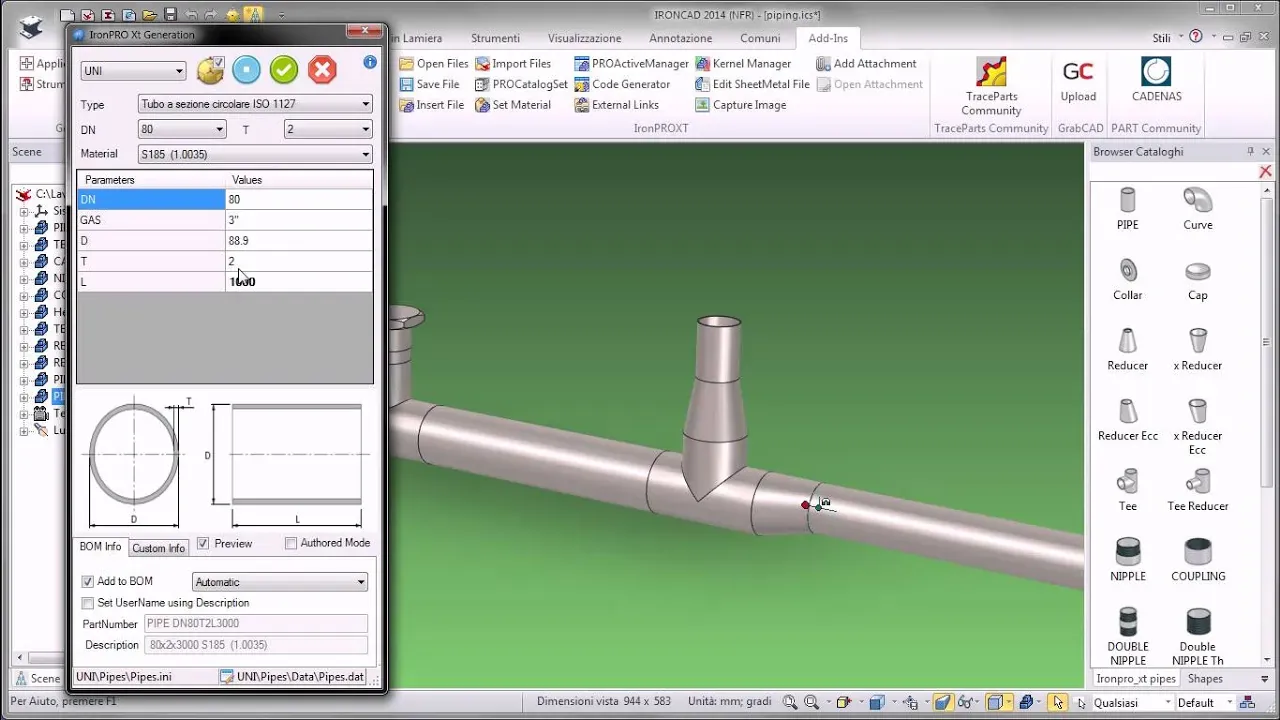Open GrabCAD Upload

(1078, 80)
